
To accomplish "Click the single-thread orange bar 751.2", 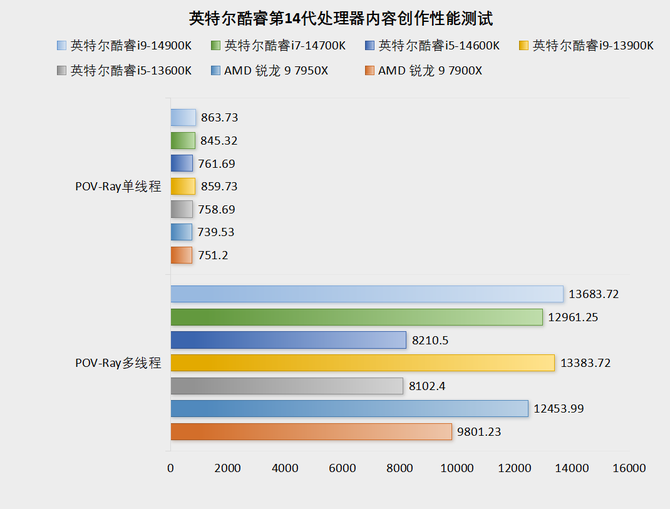I will (182, 255).
